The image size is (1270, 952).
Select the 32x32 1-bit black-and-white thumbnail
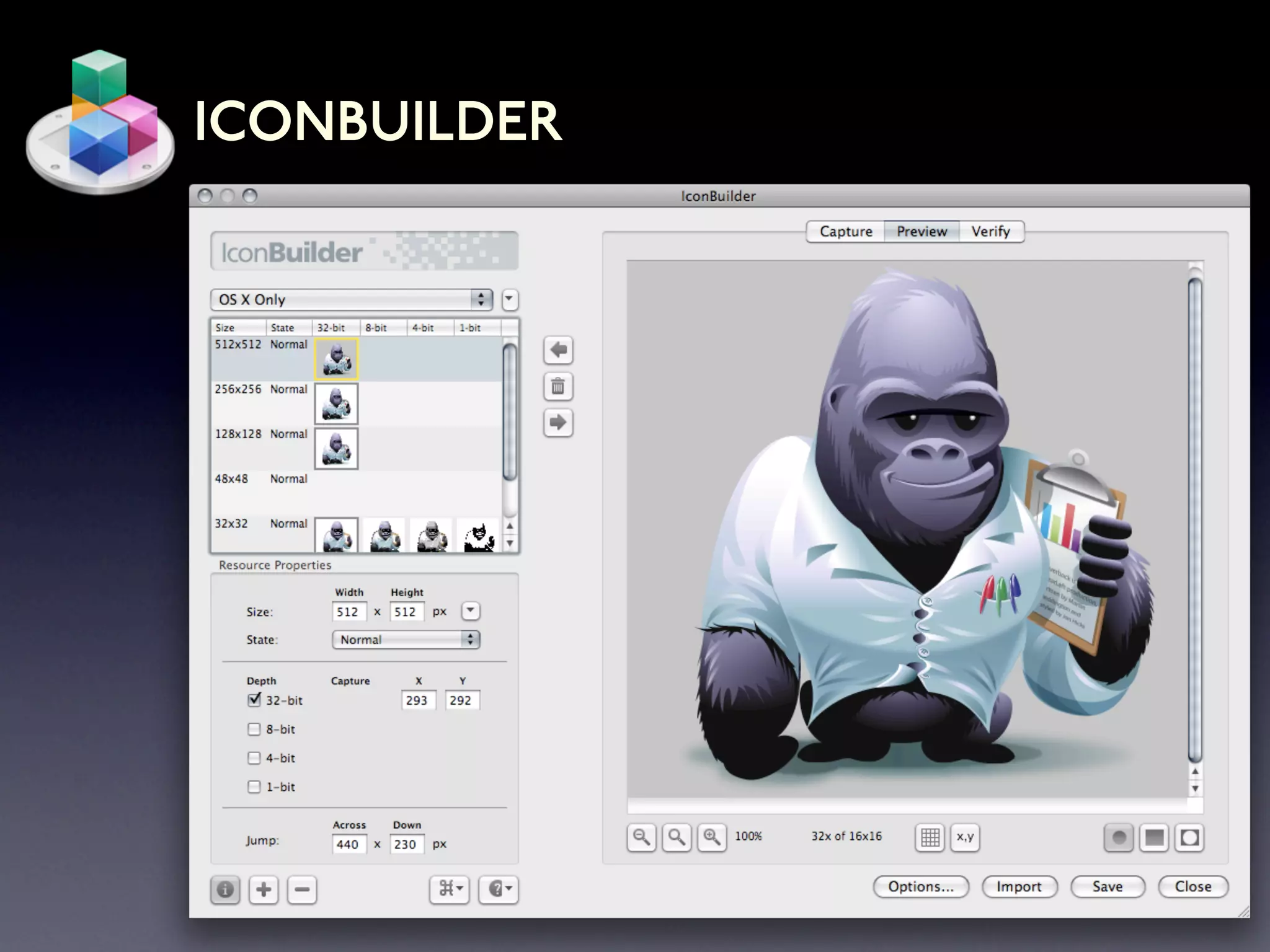coord(478,535)
